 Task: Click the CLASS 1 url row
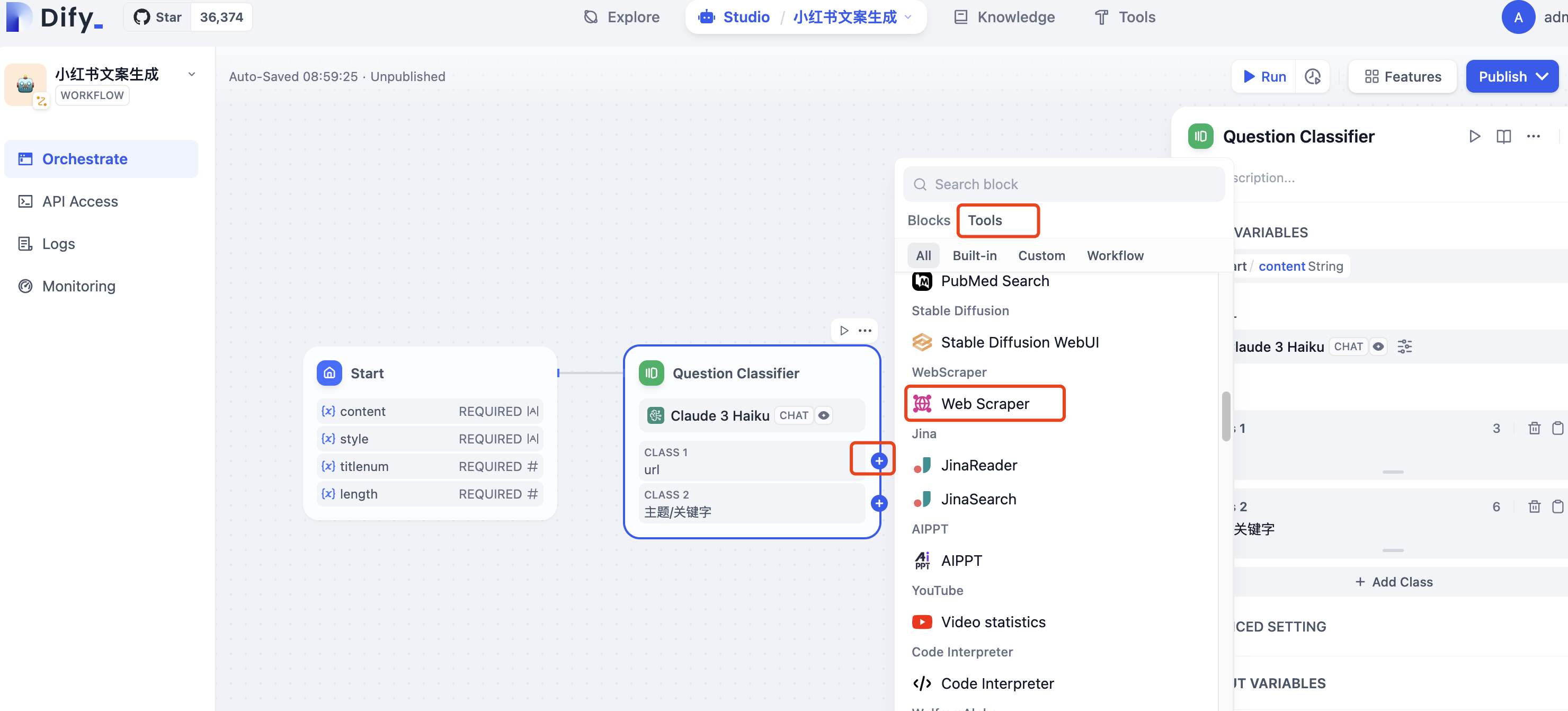point(752,461)
